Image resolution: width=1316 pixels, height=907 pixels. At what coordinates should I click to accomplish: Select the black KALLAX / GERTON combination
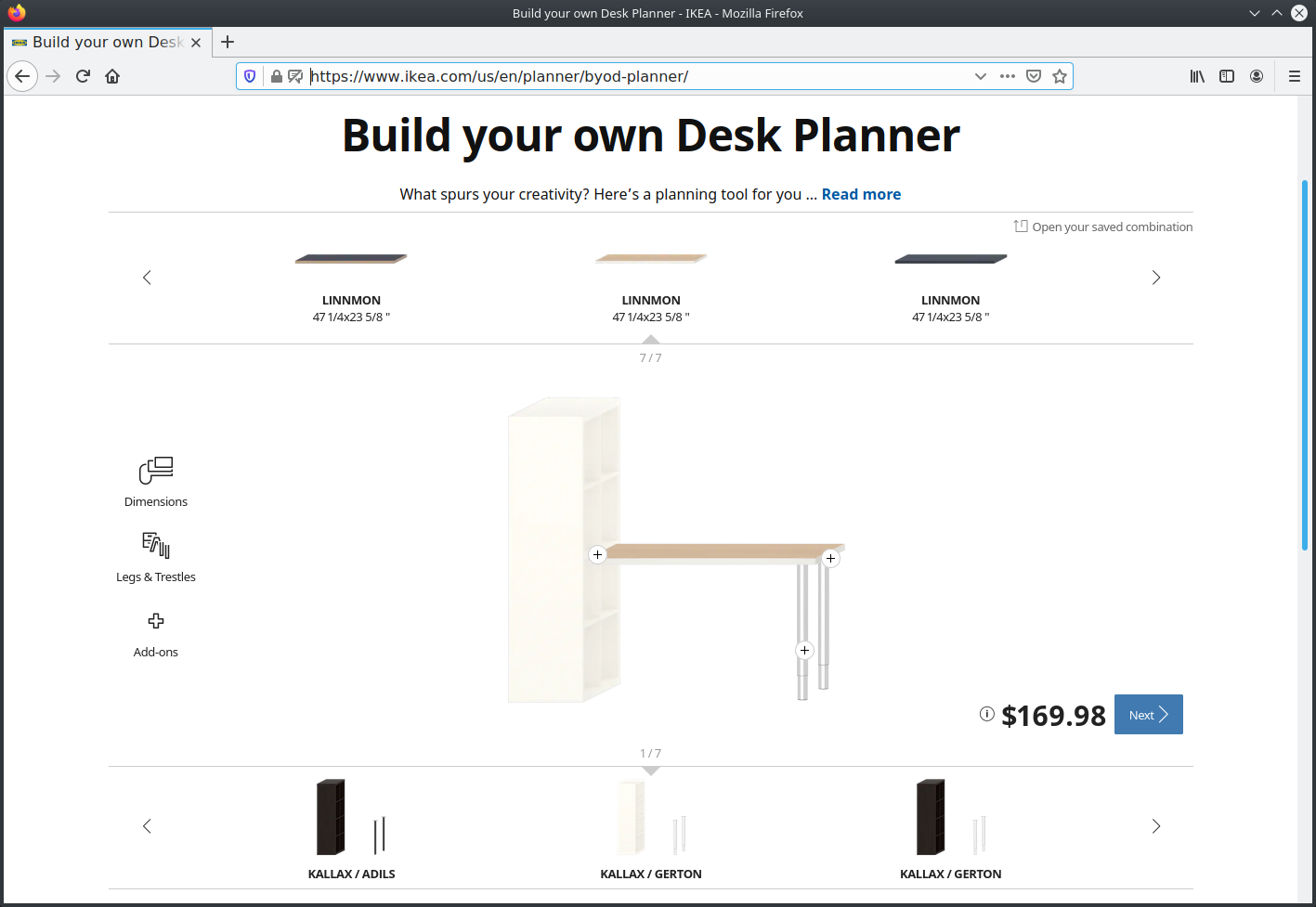(951, 829)
